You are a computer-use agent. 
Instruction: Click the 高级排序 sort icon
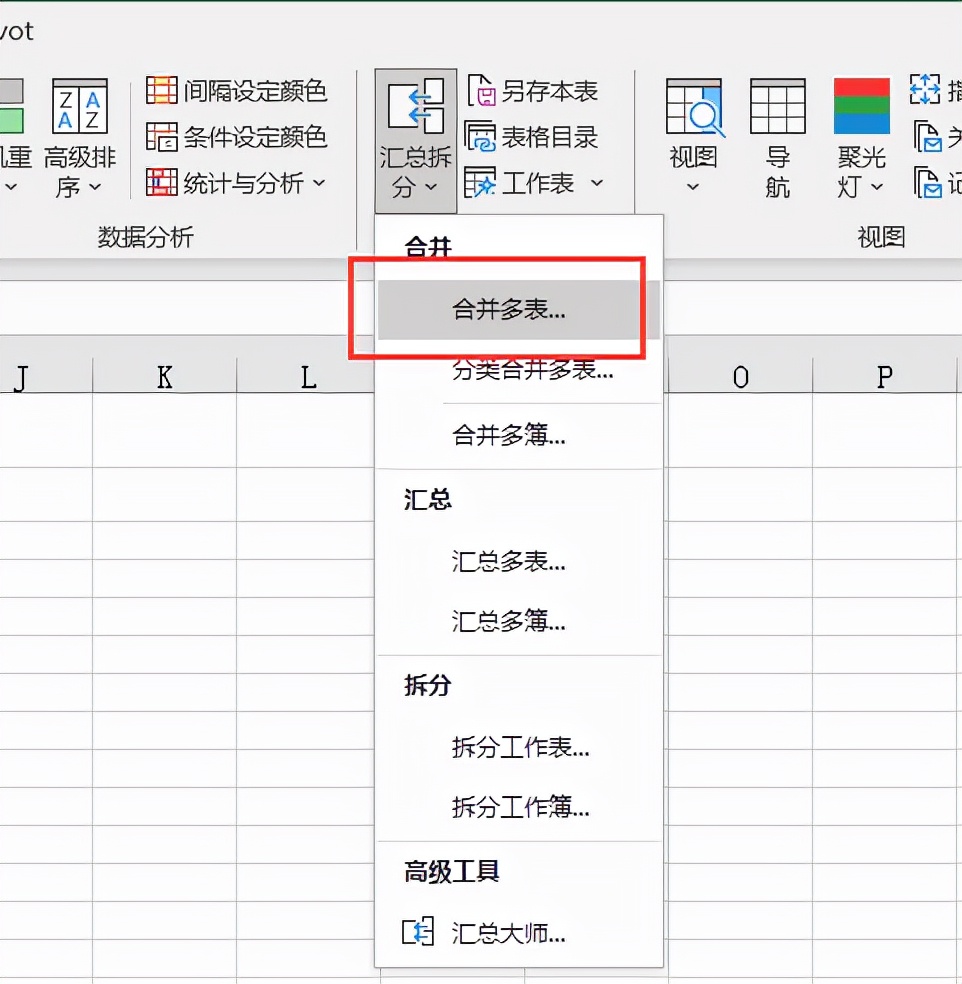(x=80, y=105)
